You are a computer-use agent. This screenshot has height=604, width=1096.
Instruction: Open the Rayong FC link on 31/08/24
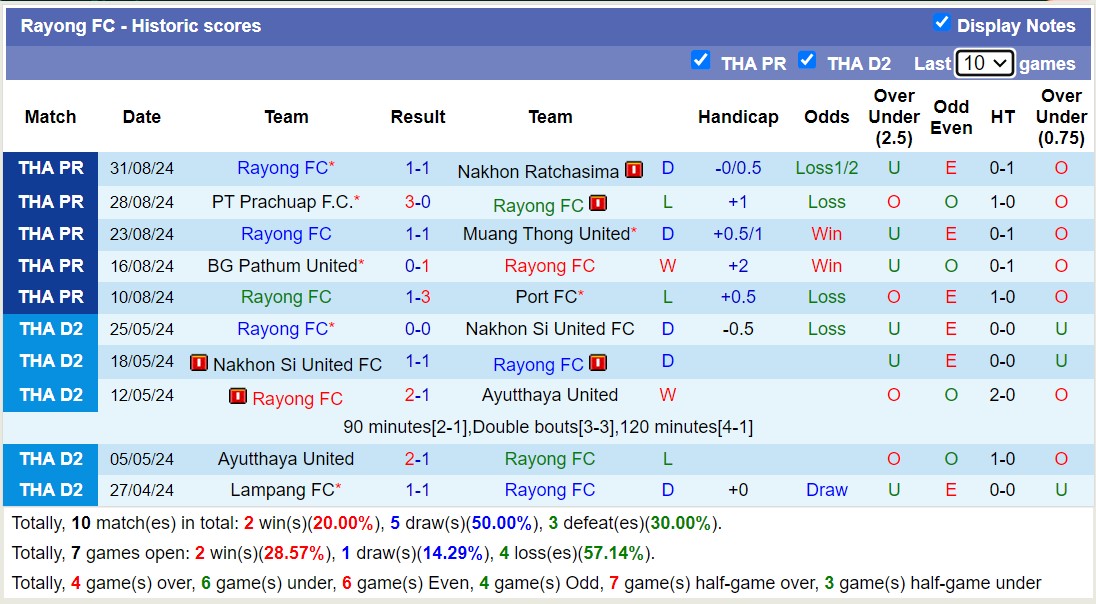click(281, 168)
